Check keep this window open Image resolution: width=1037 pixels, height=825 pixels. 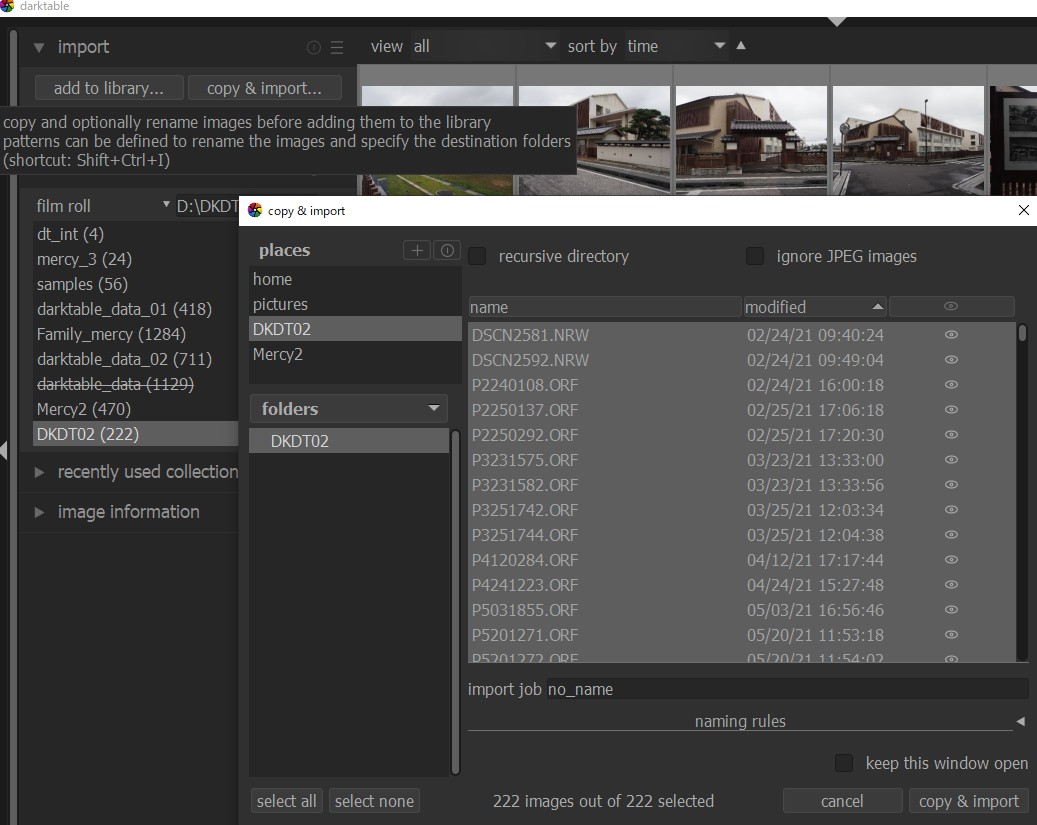[x=844, y=763]
